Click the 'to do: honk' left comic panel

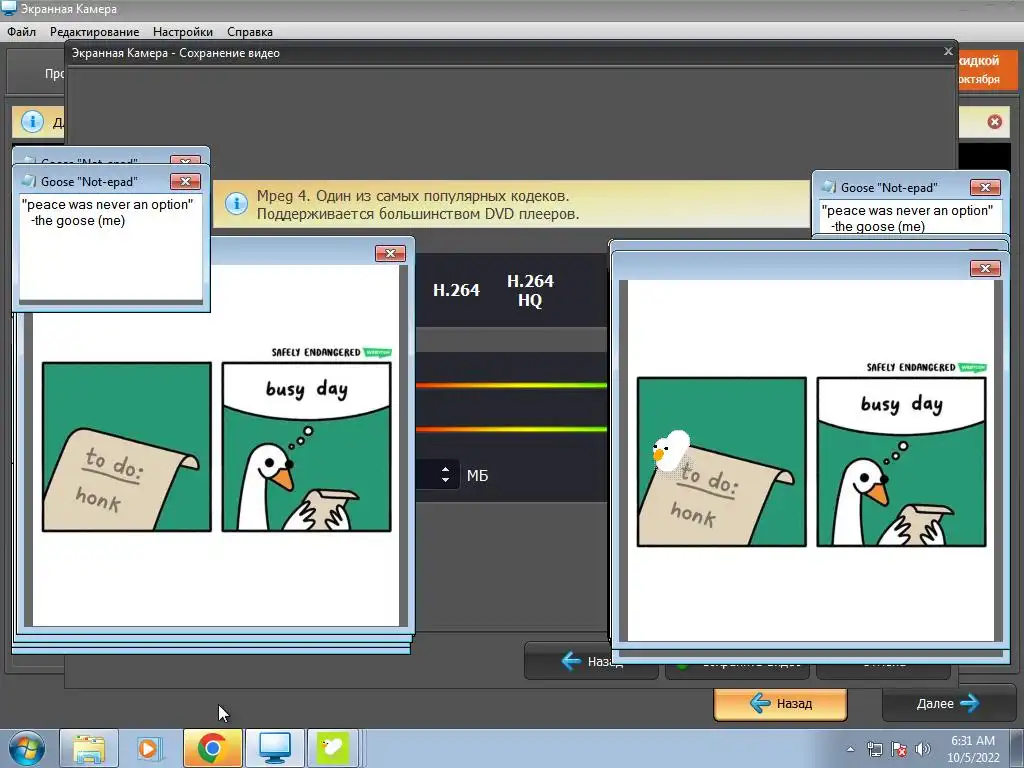[127, 447]
